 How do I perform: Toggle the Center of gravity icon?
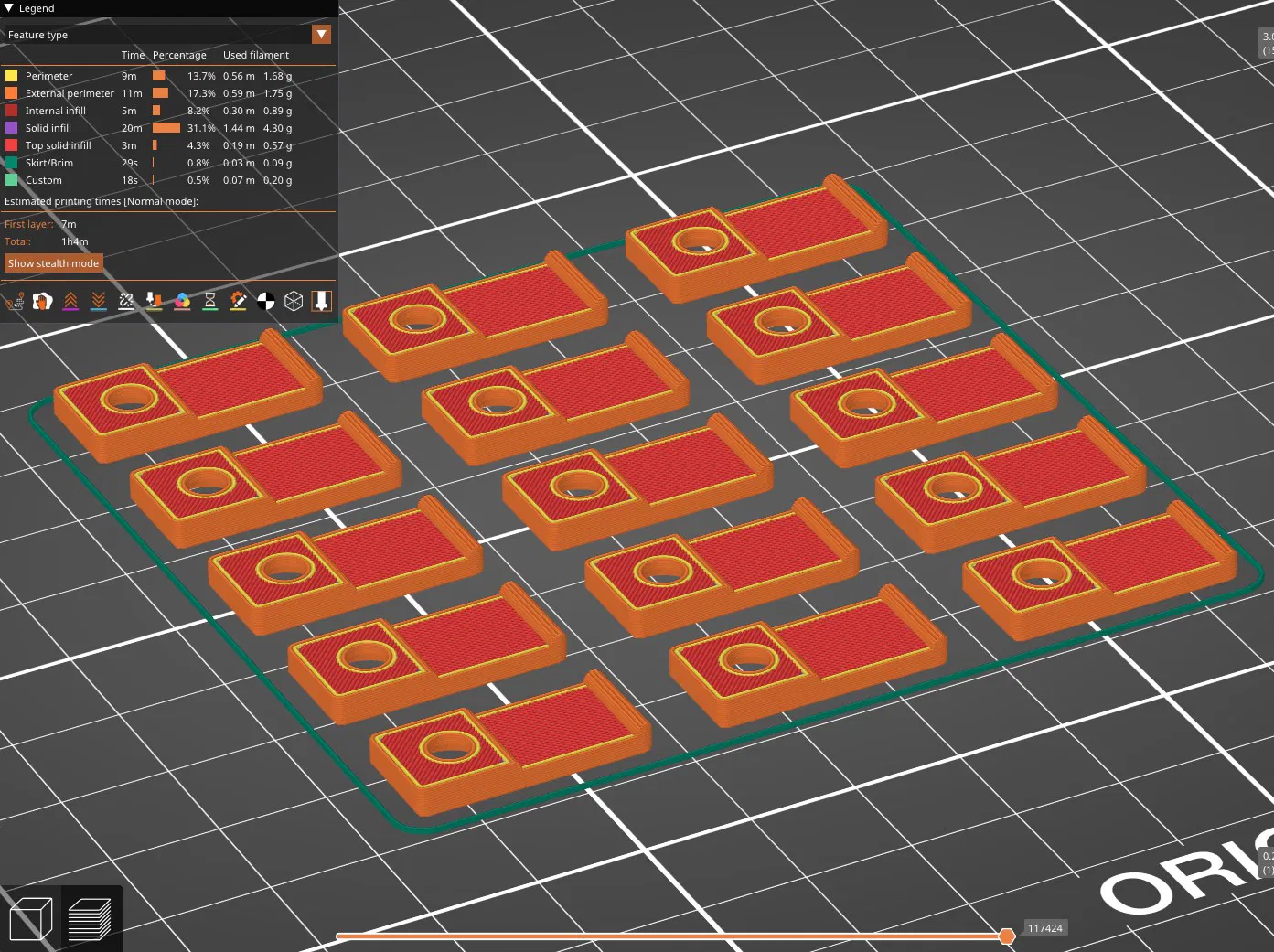[x=266, y=301]
